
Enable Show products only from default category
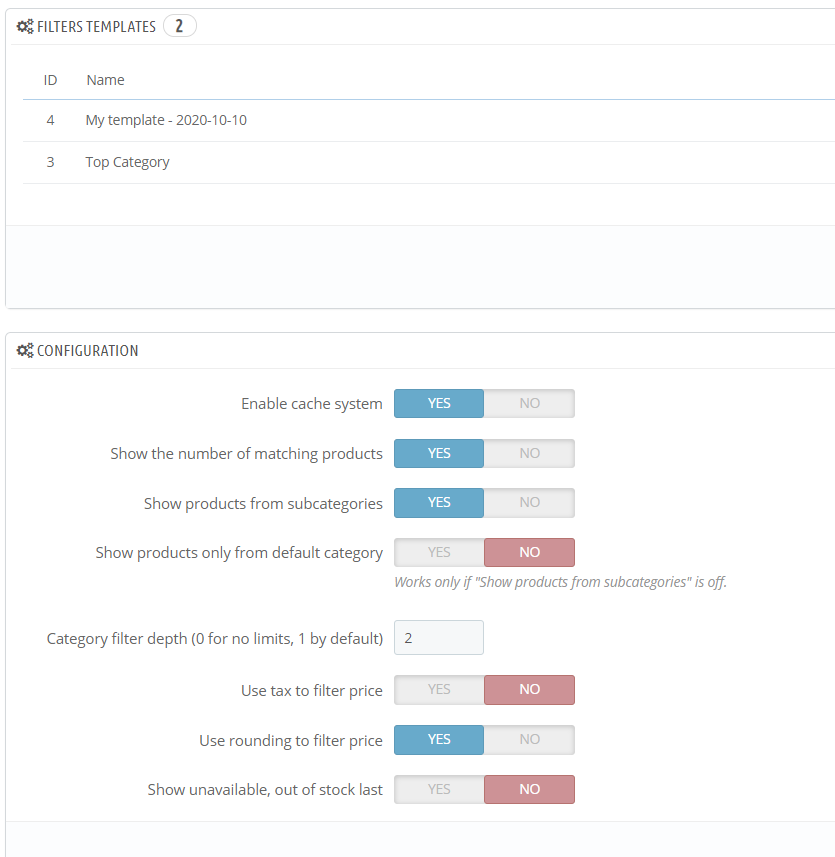439,552
